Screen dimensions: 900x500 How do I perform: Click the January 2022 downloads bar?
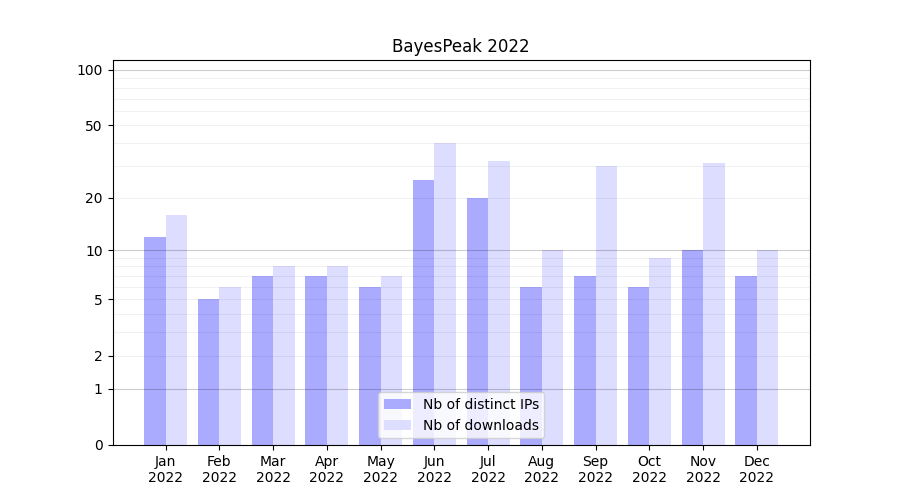pos(176,329)
